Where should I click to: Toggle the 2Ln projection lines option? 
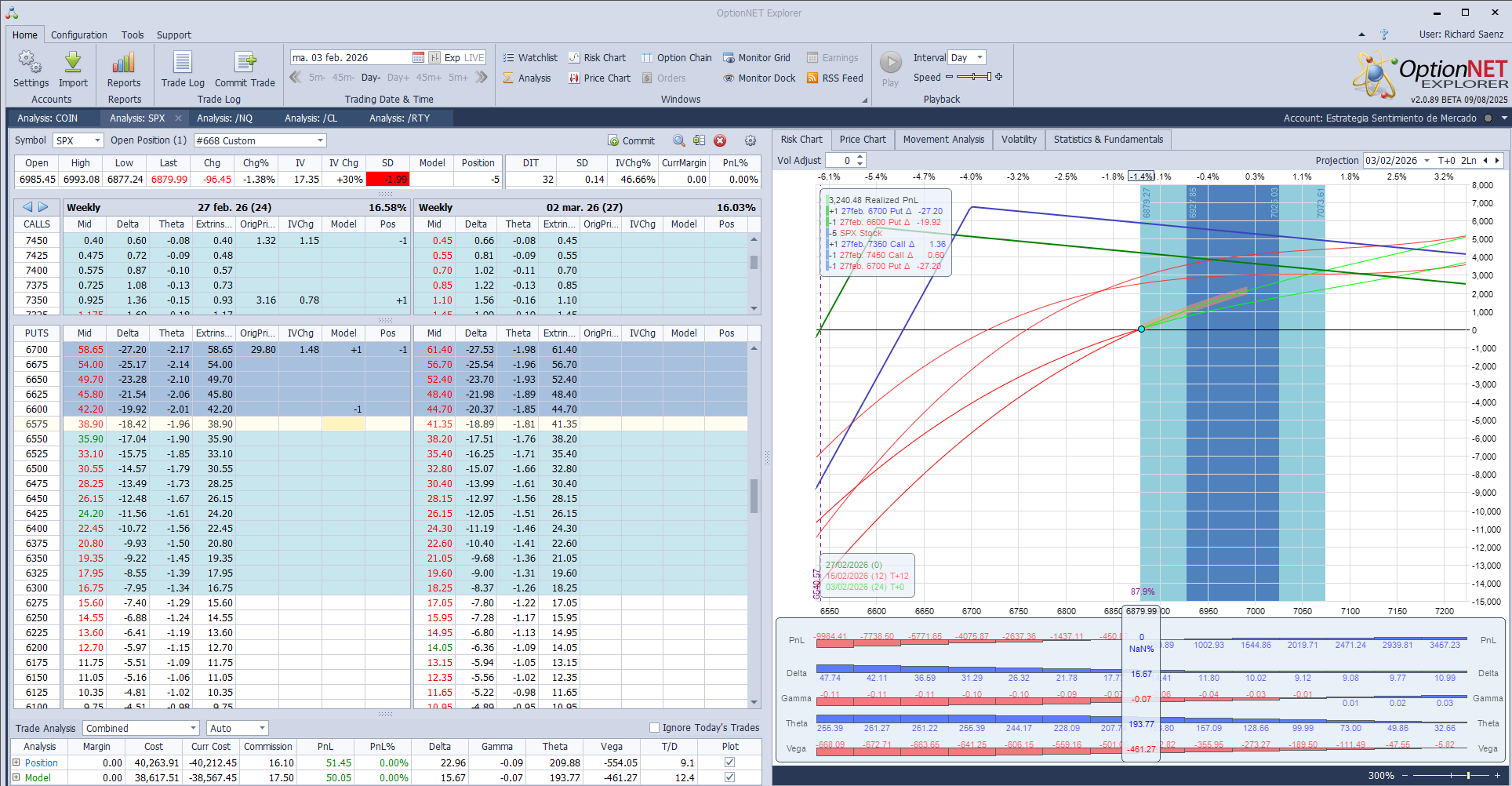1469,160
